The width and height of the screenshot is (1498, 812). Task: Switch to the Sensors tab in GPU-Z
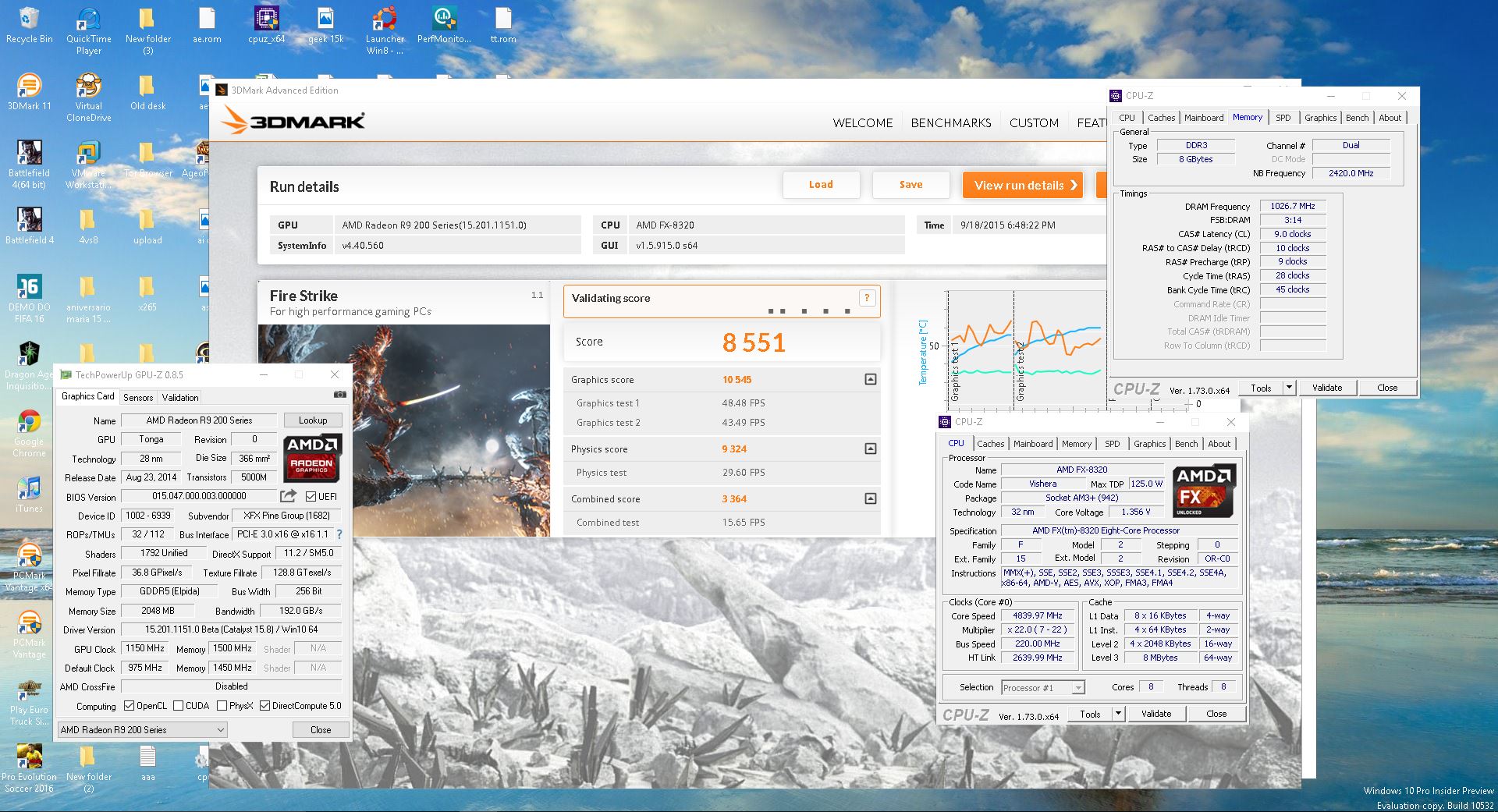pyautogui.click(x=138, y=398)
